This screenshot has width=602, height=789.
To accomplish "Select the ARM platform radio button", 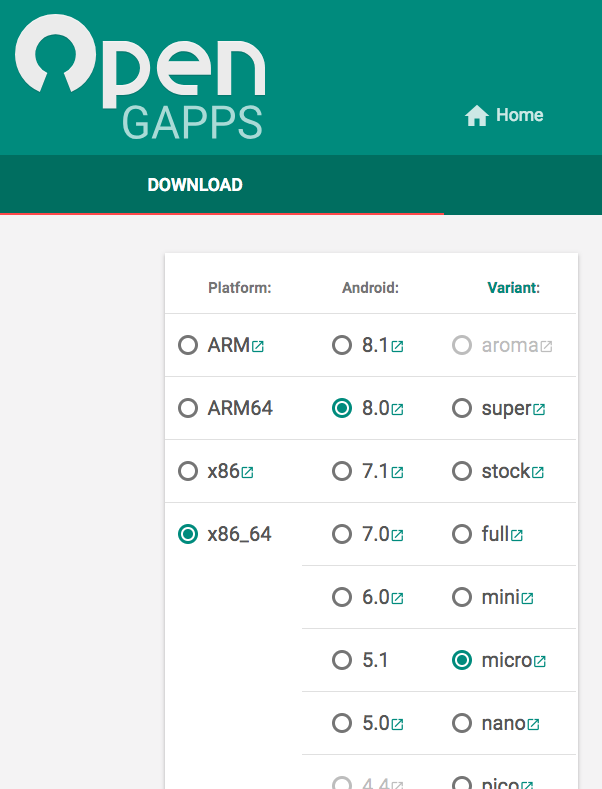I will [188, 345].
